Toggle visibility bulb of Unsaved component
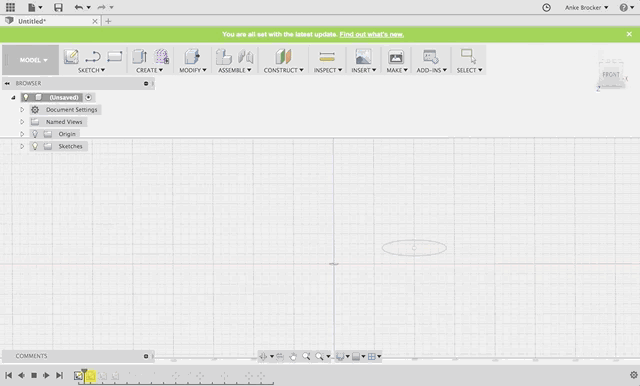The image size is (640, 386). click(26, 97)
